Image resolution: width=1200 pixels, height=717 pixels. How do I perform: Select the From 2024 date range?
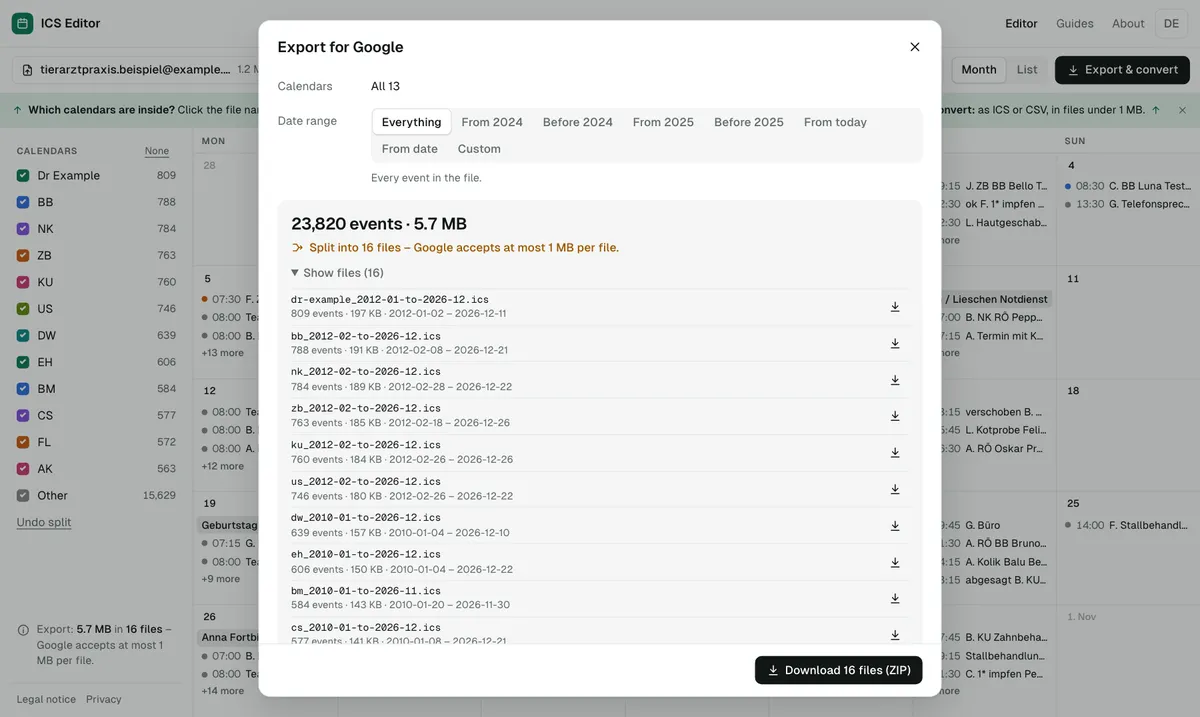tap(492, 122)
